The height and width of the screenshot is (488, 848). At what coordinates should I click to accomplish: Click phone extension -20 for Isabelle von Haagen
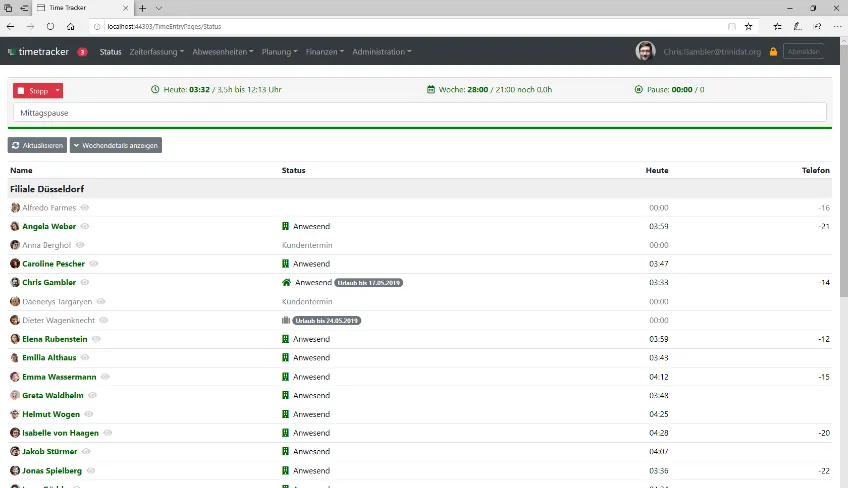point(824,433)
